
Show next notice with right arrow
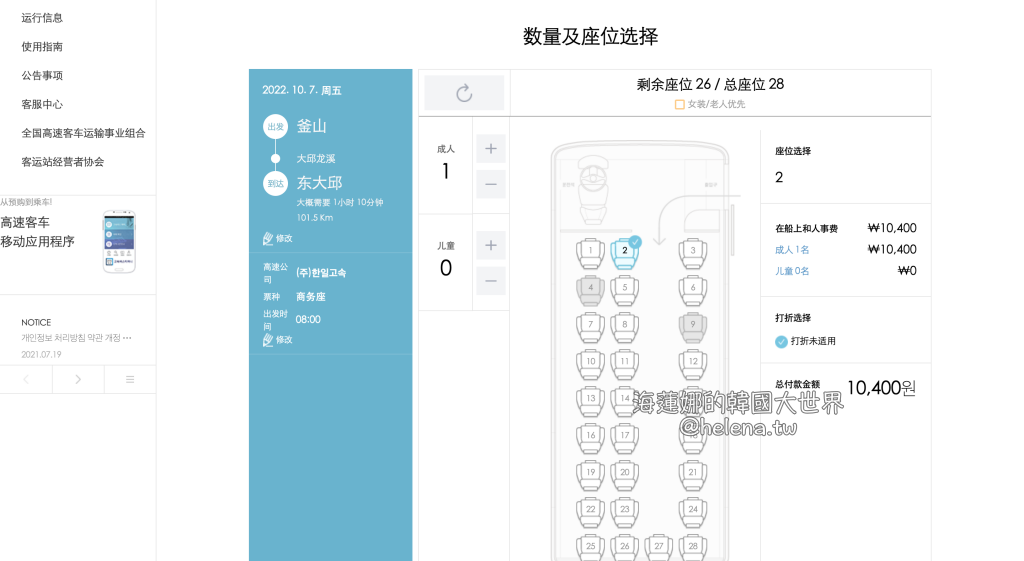click(x=78, y=379)
